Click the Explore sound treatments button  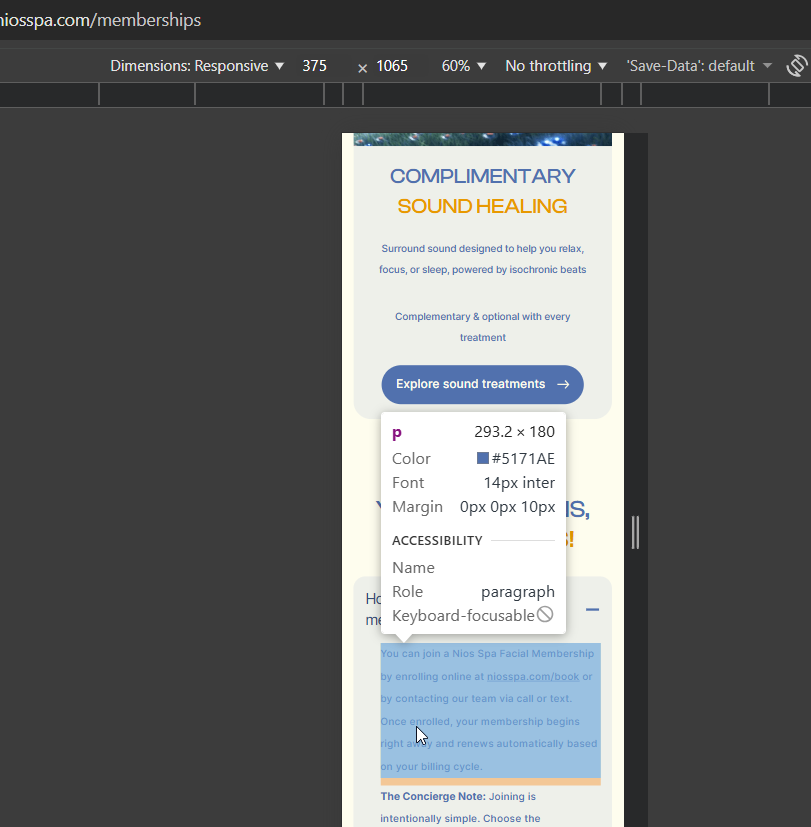(482, 384)
